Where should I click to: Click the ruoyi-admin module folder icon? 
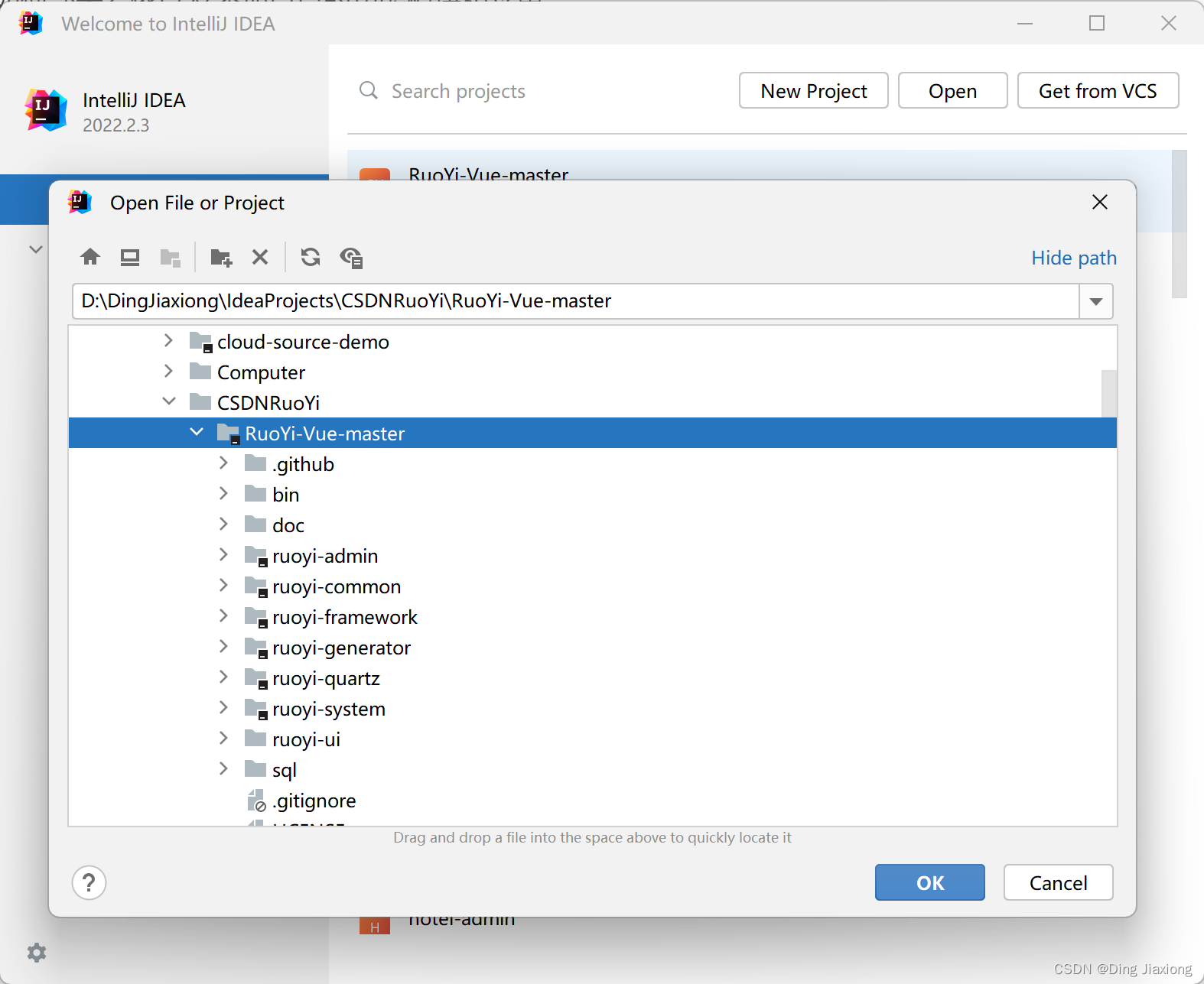click(255, 556)
